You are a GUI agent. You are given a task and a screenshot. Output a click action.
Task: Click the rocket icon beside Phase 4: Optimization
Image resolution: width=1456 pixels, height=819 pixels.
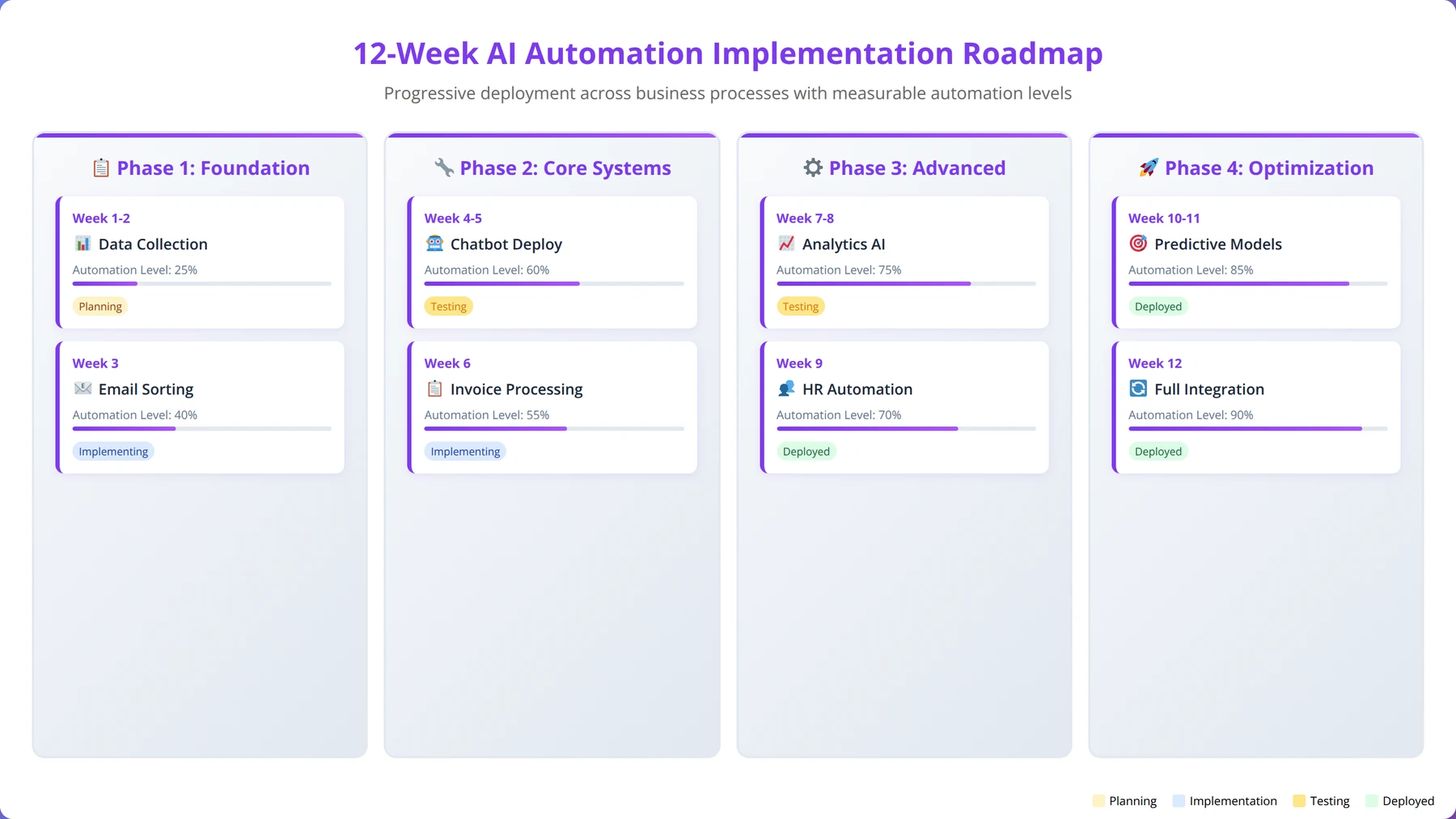tap(1149, 168)
